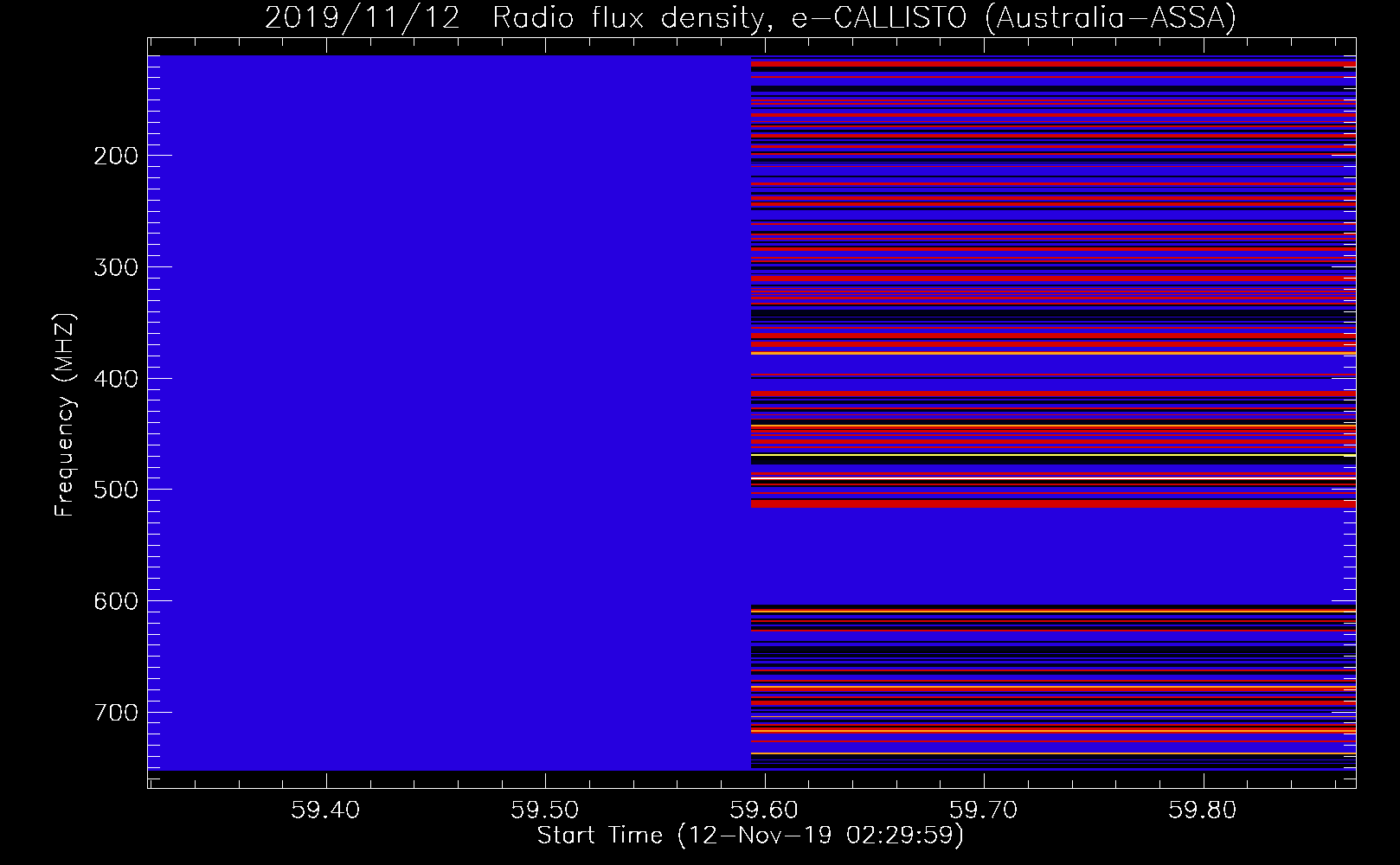Click the 200 frequency tick label
This screenshot has height=865, width=1400.
(115, 156)
